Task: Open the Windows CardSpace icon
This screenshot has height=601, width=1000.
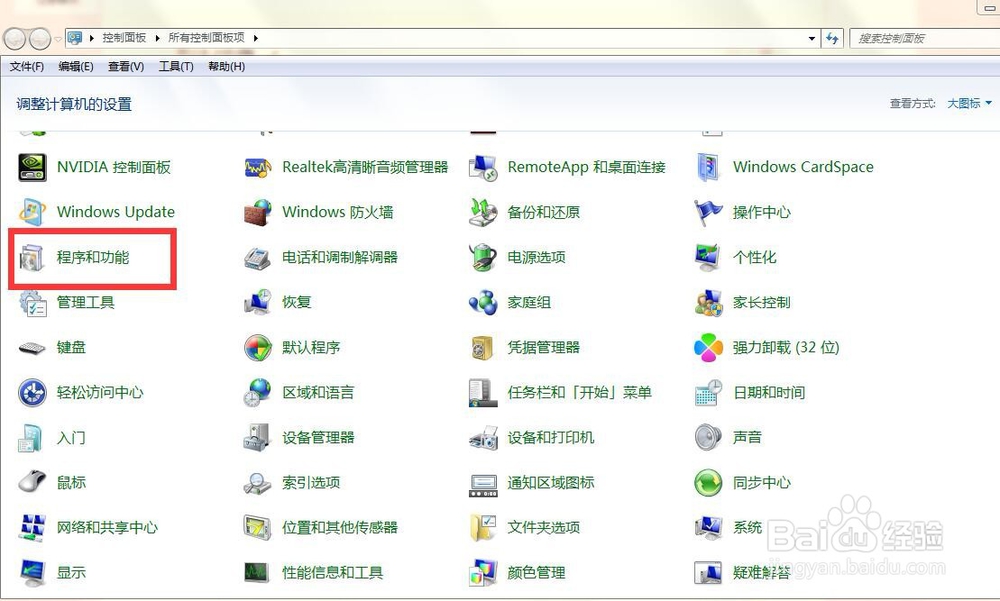Action: pos(708,167)
